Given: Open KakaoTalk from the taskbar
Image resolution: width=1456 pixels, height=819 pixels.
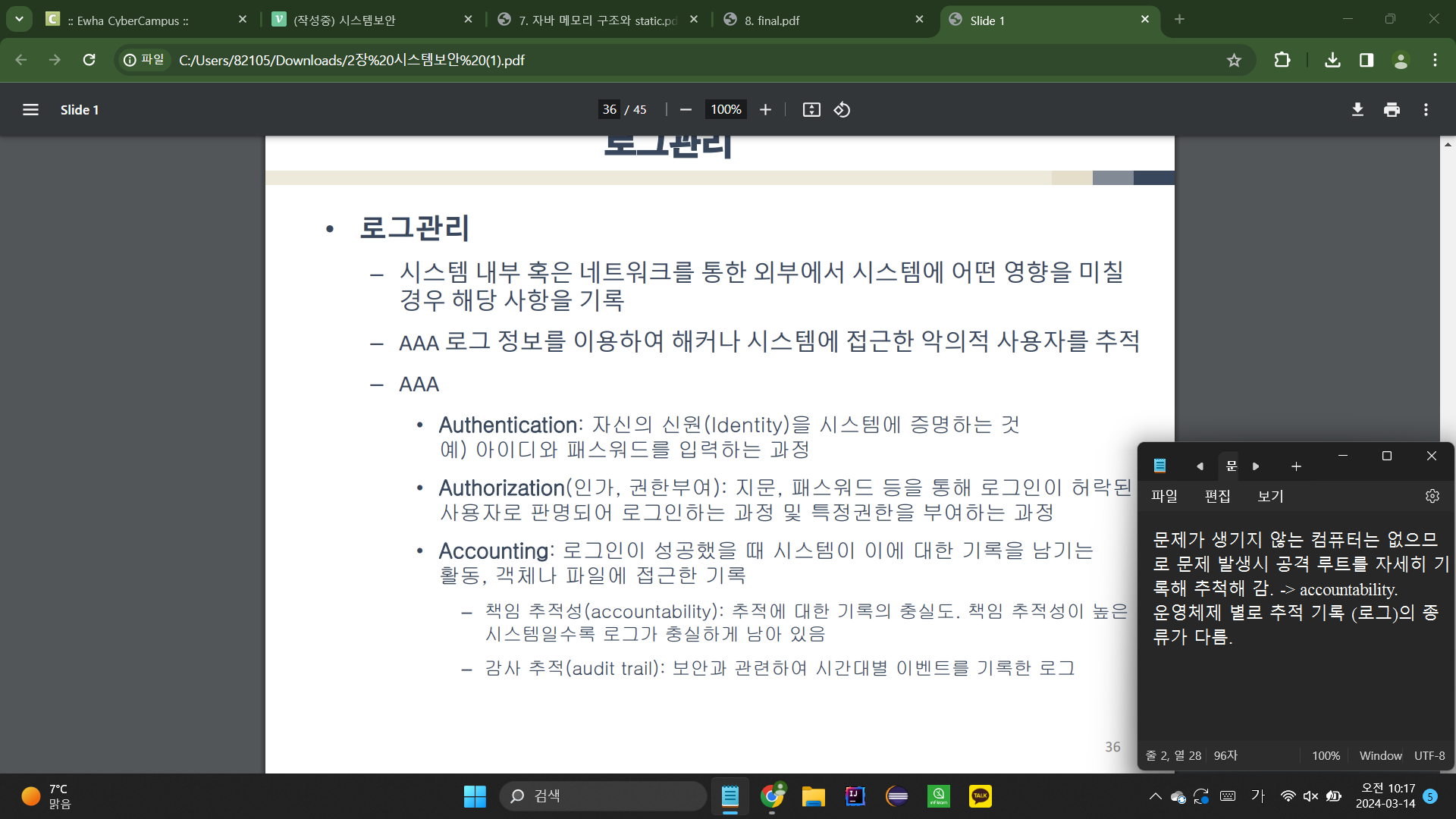Looking at the screenshot, I should [x=980, y=796].
